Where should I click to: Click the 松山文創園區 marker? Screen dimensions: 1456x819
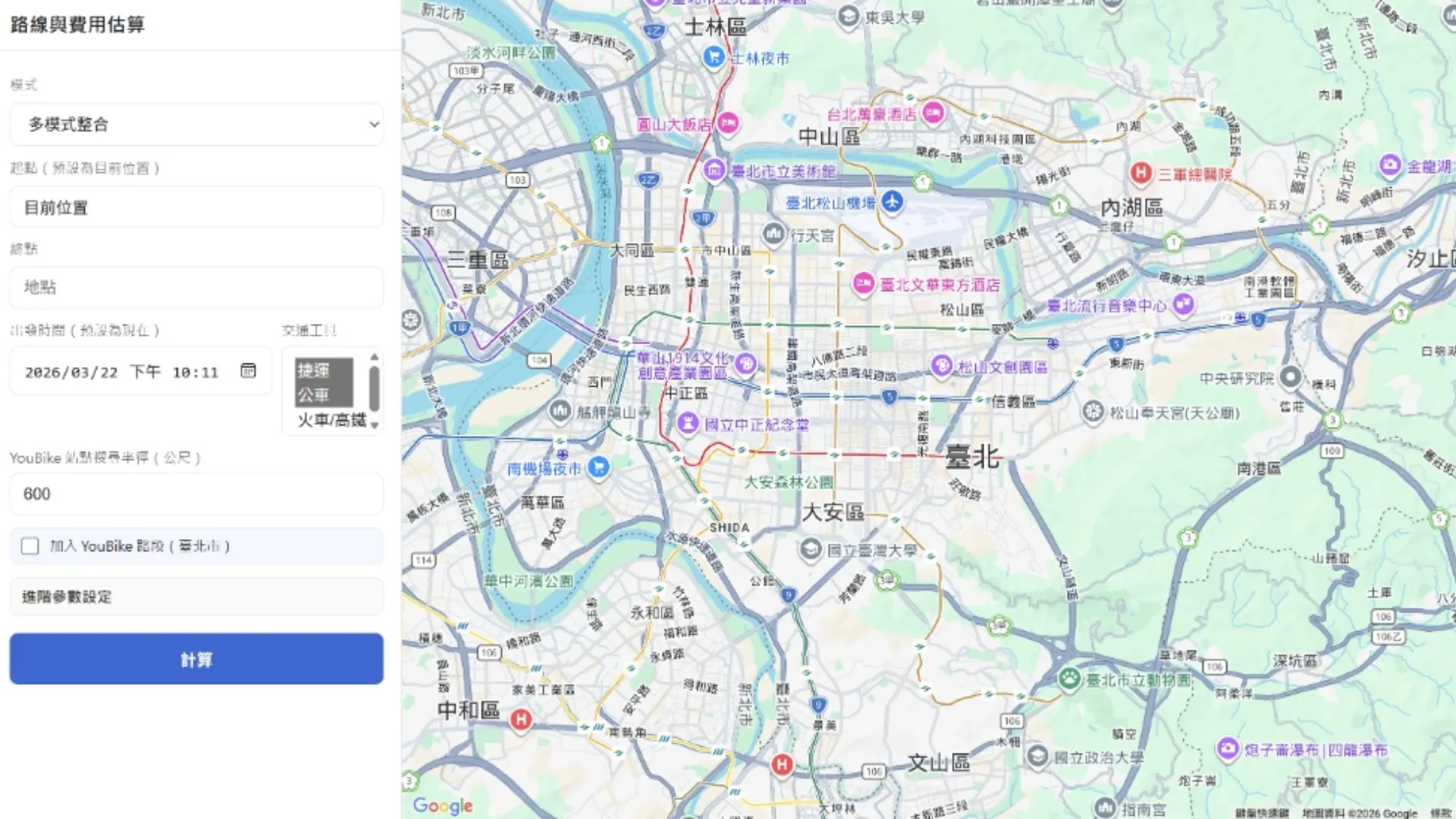pyautogui.click(x=942, y=367)
